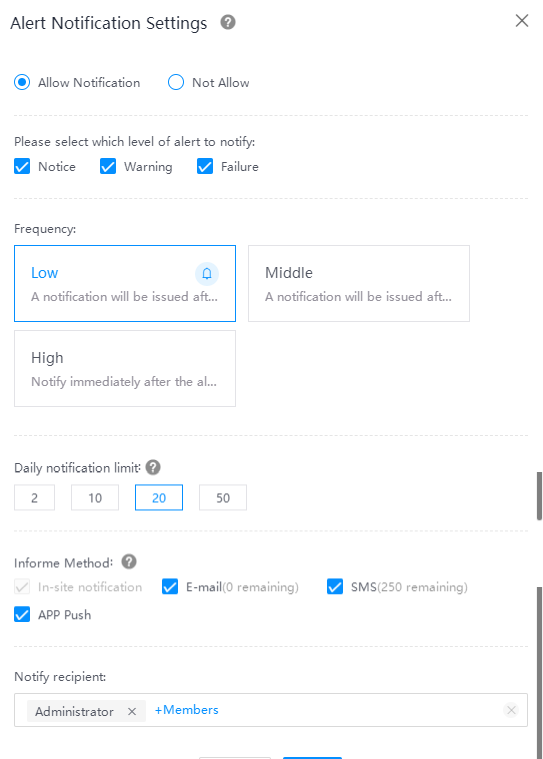This screenshot has height=759, width=543.
Task: Remove Administrator tag with its X icon
Action: (132, 712)
